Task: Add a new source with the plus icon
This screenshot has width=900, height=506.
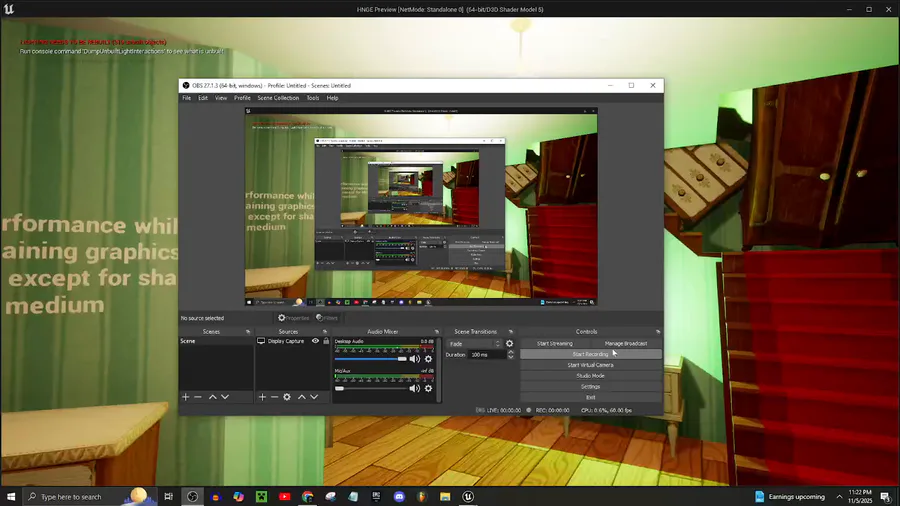Action: [x=262, y=397]
